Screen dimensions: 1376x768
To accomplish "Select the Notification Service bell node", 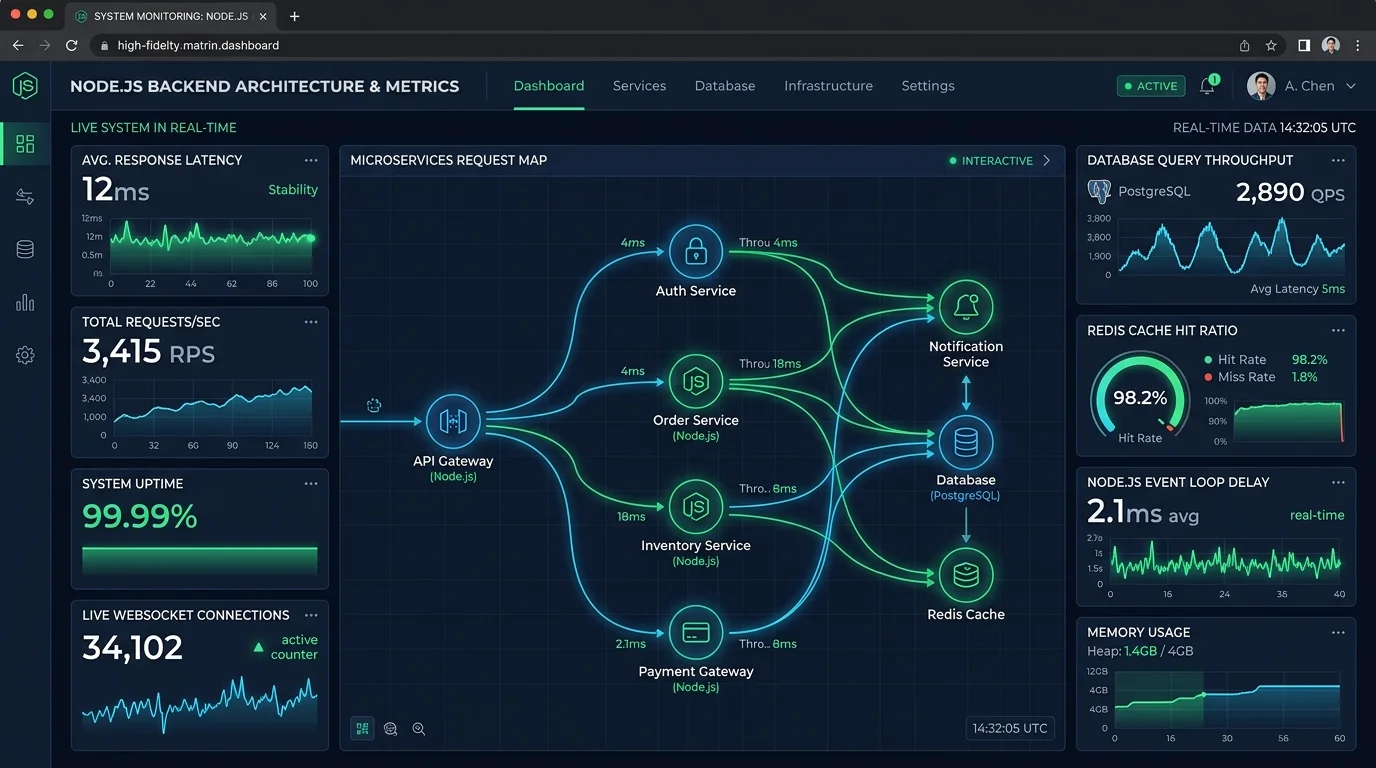I will (966, 307).
